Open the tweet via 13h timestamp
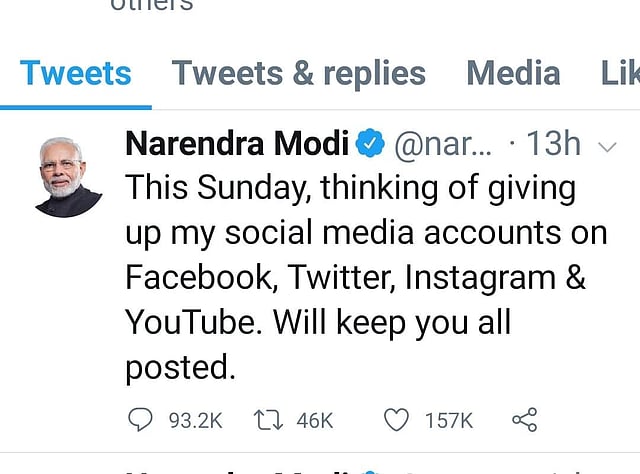Viewport: 640px width, 474px height. point(553,145)
